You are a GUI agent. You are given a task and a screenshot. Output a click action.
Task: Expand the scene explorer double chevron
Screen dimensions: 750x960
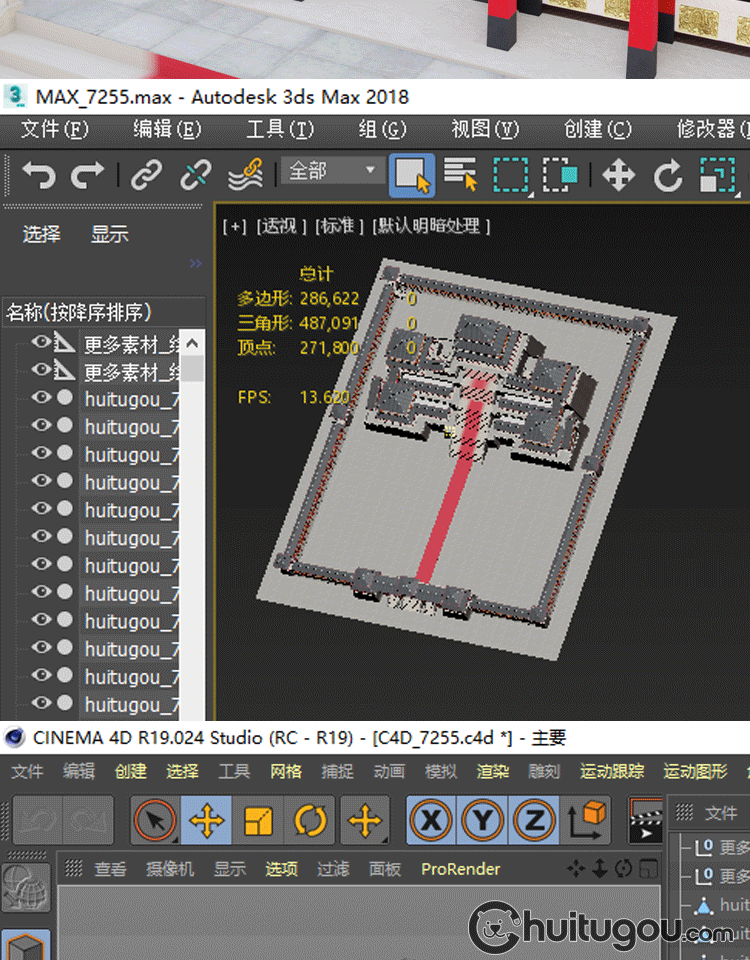195,263
